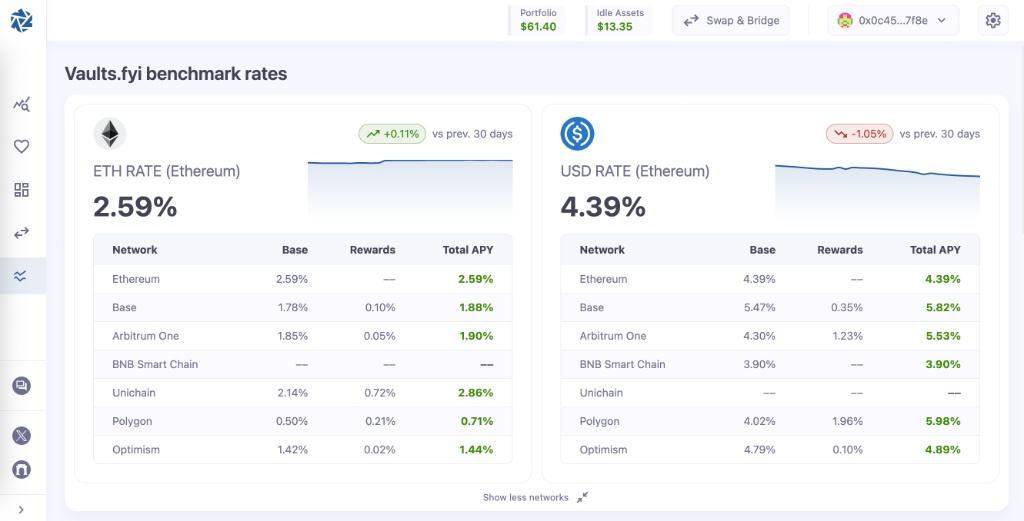Select the Unichain row in ETH table
The width and height of the screenshot is (1024, 521).
[x=302, y=393]
